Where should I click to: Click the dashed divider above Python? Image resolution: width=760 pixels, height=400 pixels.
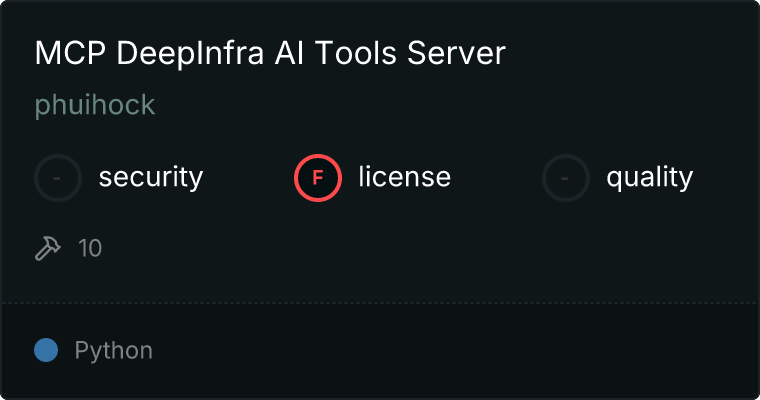coord(380,302)
